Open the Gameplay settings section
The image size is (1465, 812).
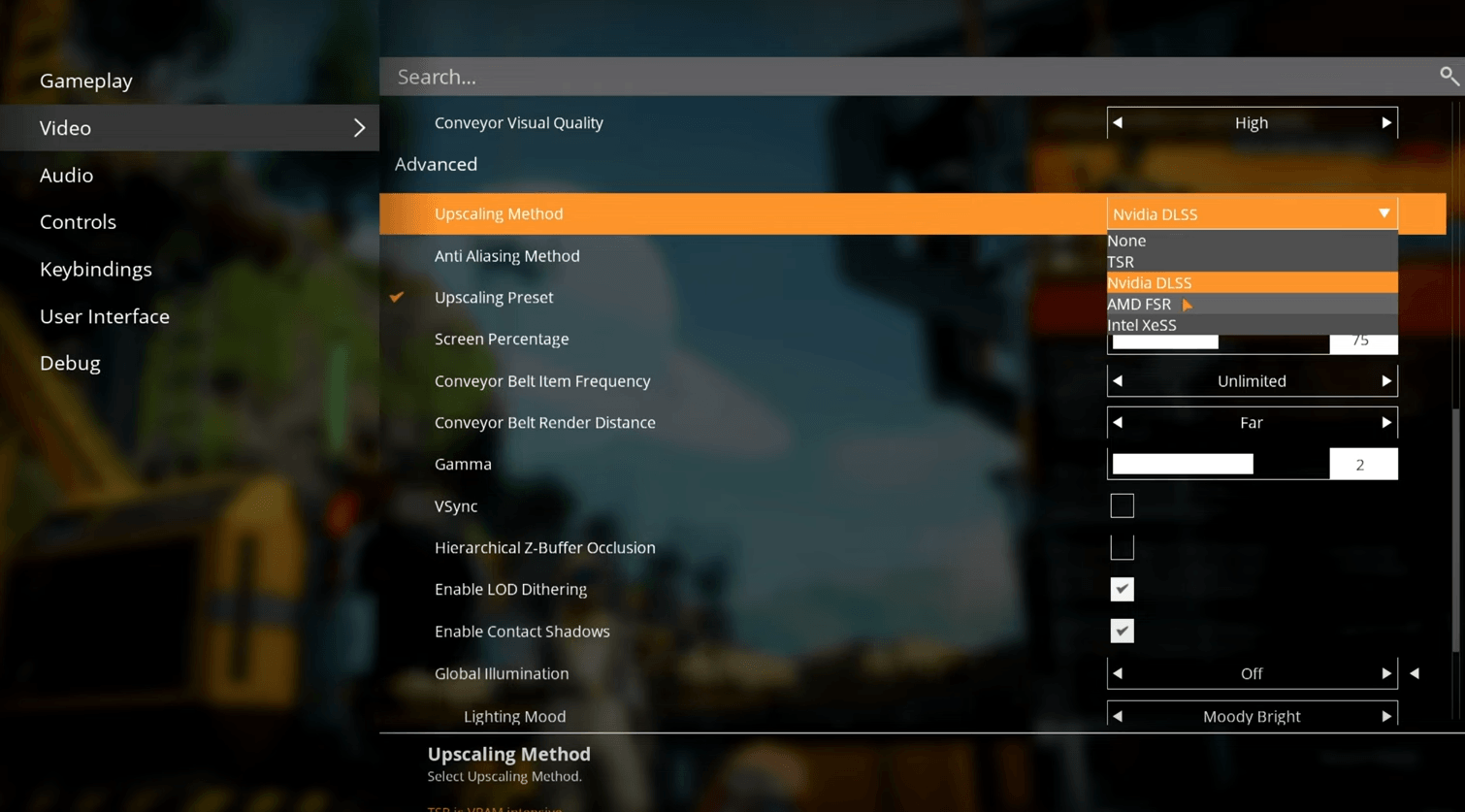point(85,81)
